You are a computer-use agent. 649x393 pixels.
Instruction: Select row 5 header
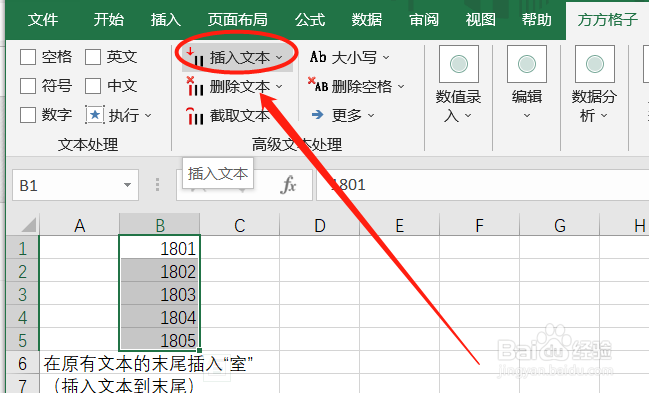(x=22, y=340)
